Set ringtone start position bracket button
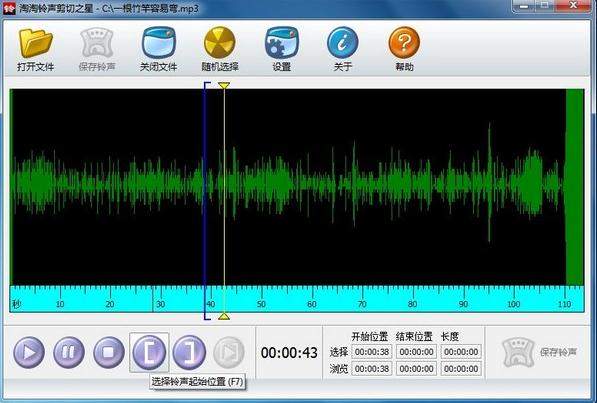Image resolution: width=597 pixels, height=403 pixels. click(x=149, y=352)
